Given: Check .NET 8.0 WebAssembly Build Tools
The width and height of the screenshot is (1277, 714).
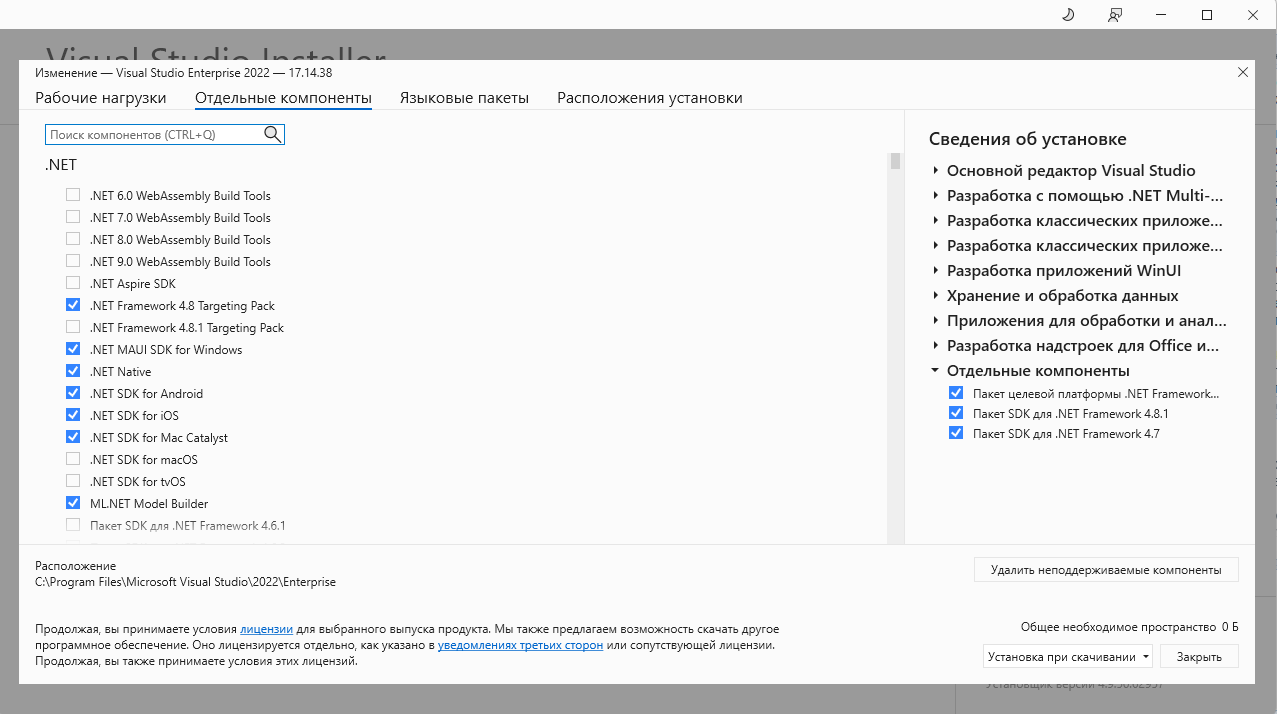Looking at the screenshot, I should 73,240.
